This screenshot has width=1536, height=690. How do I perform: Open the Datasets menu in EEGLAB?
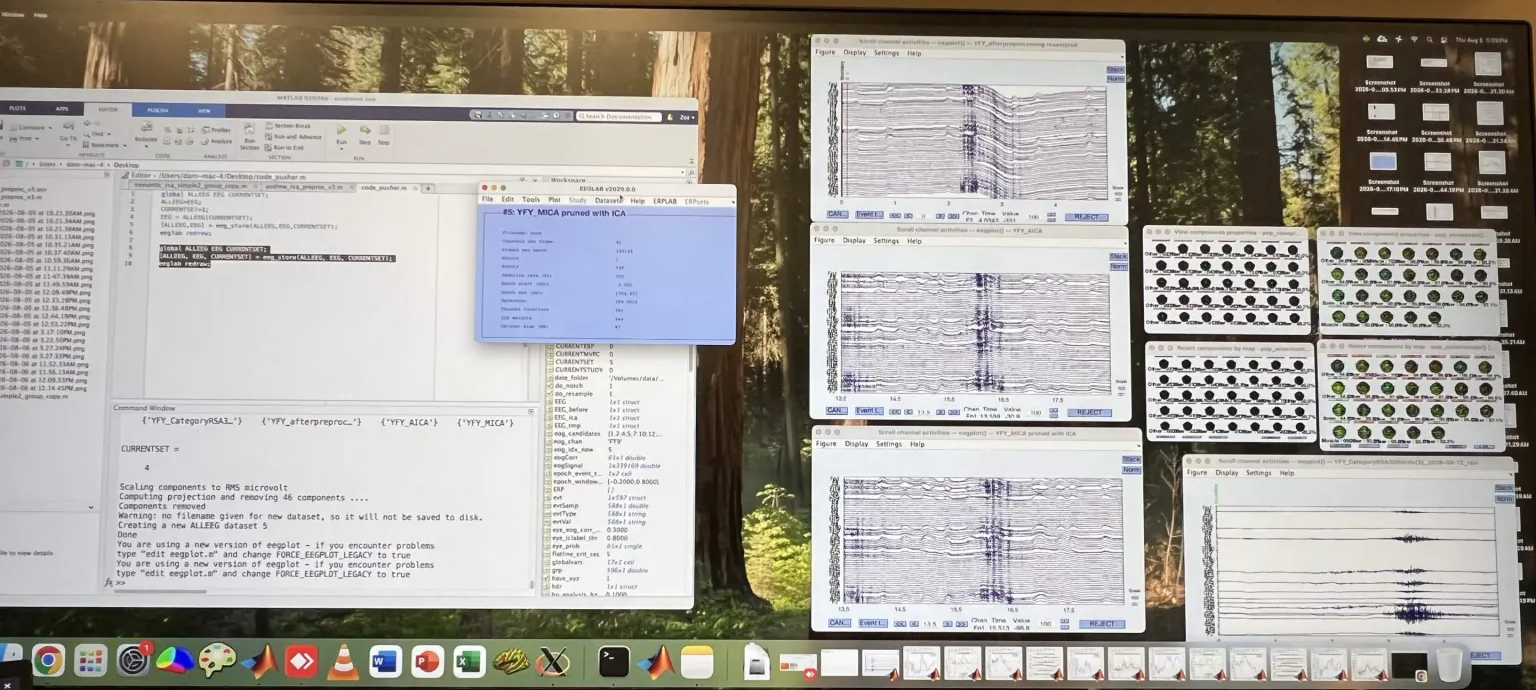click(x=608, y=200)
